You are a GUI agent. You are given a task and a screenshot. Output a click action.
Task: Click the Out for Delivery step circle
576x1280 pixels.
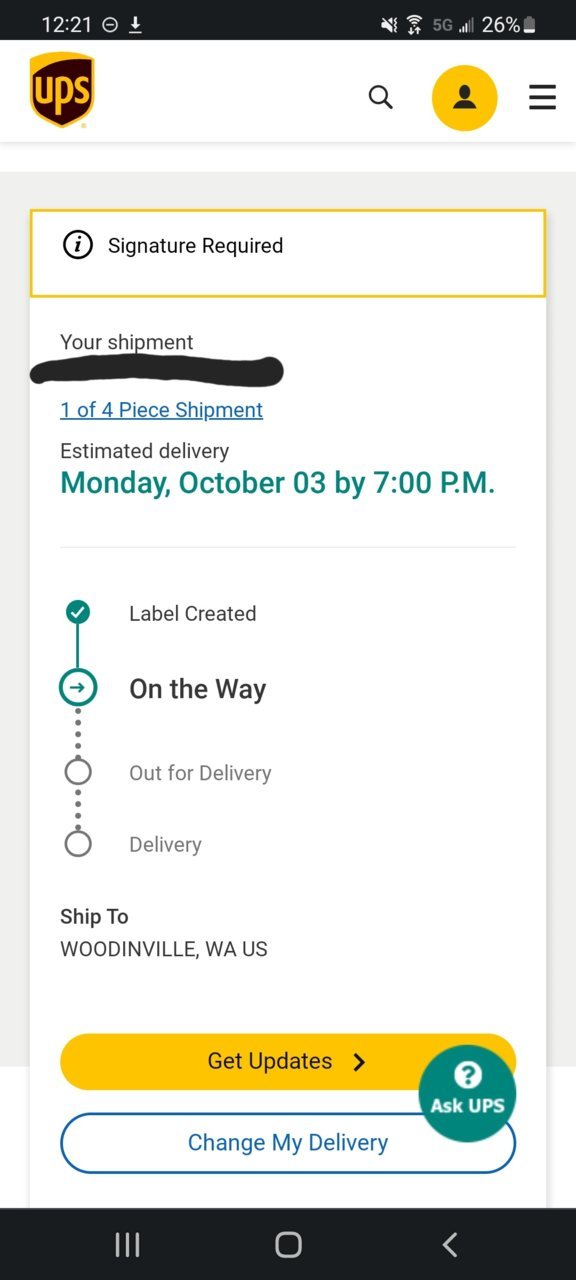tap(78, 772)
